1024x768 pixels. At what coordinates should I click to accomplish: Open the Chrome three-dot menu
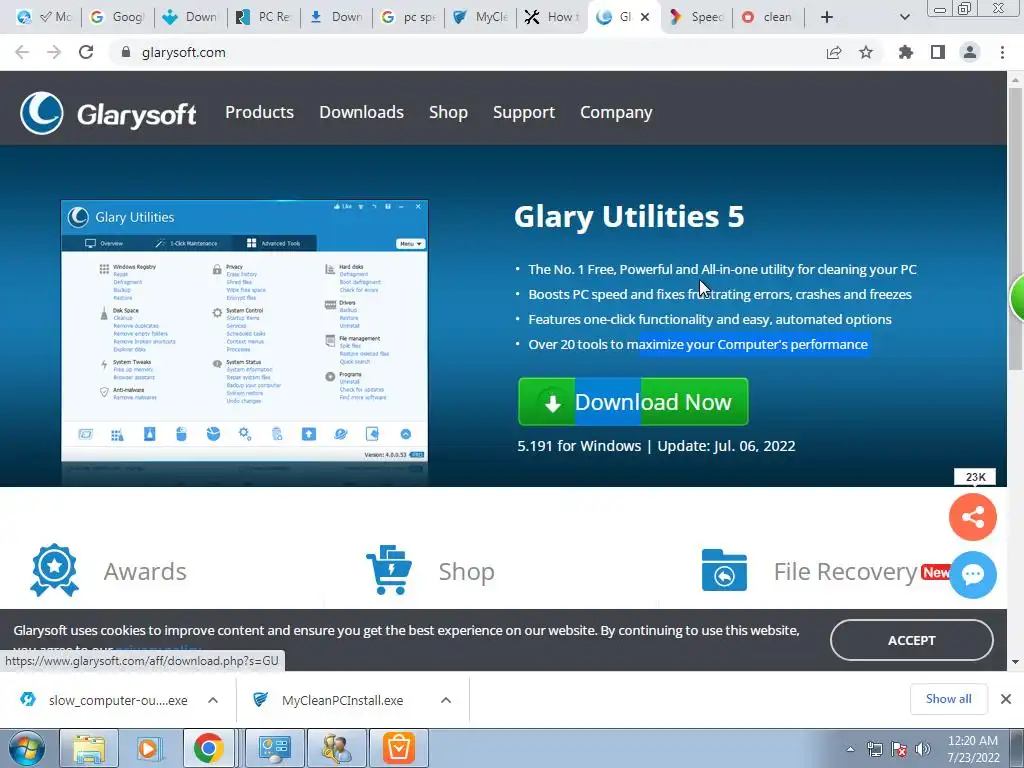[x=1002, y=52]
